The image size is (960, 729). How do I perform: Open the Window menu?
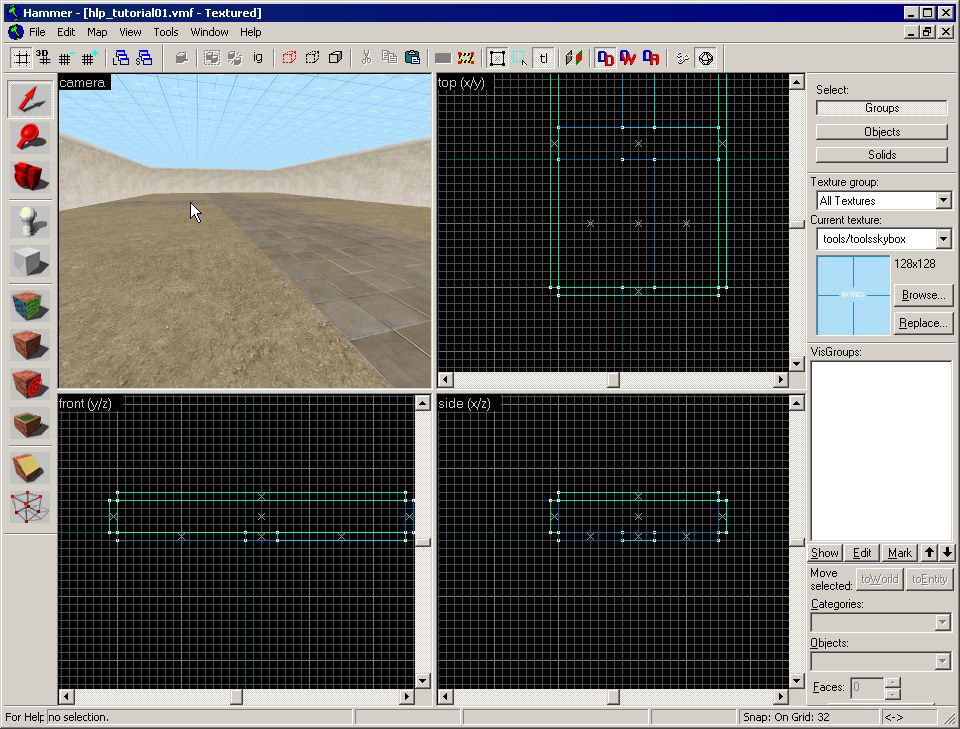[209, 32]
